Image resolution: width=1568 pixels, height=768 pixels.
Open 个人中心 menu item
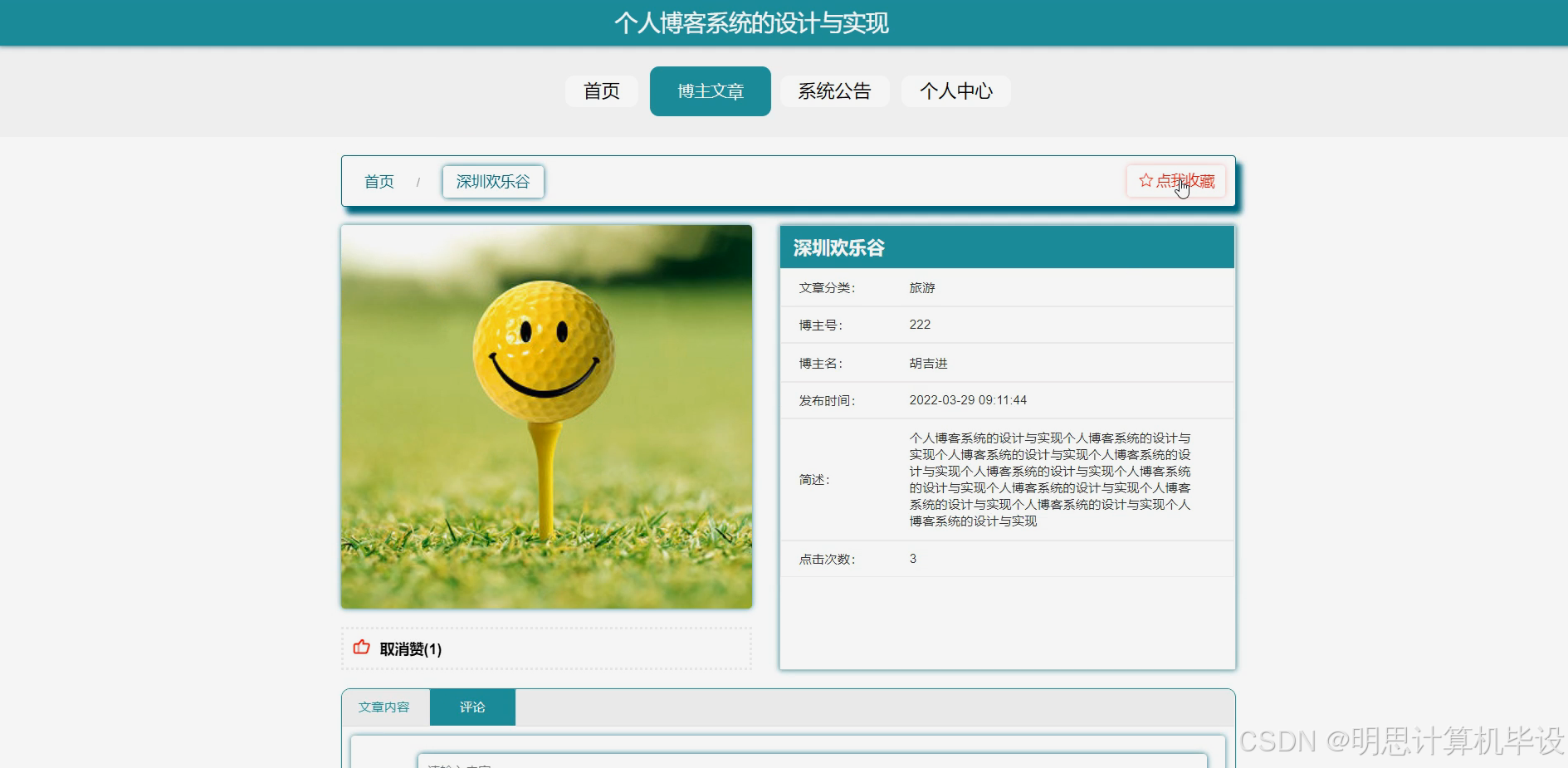coord(956,91)
